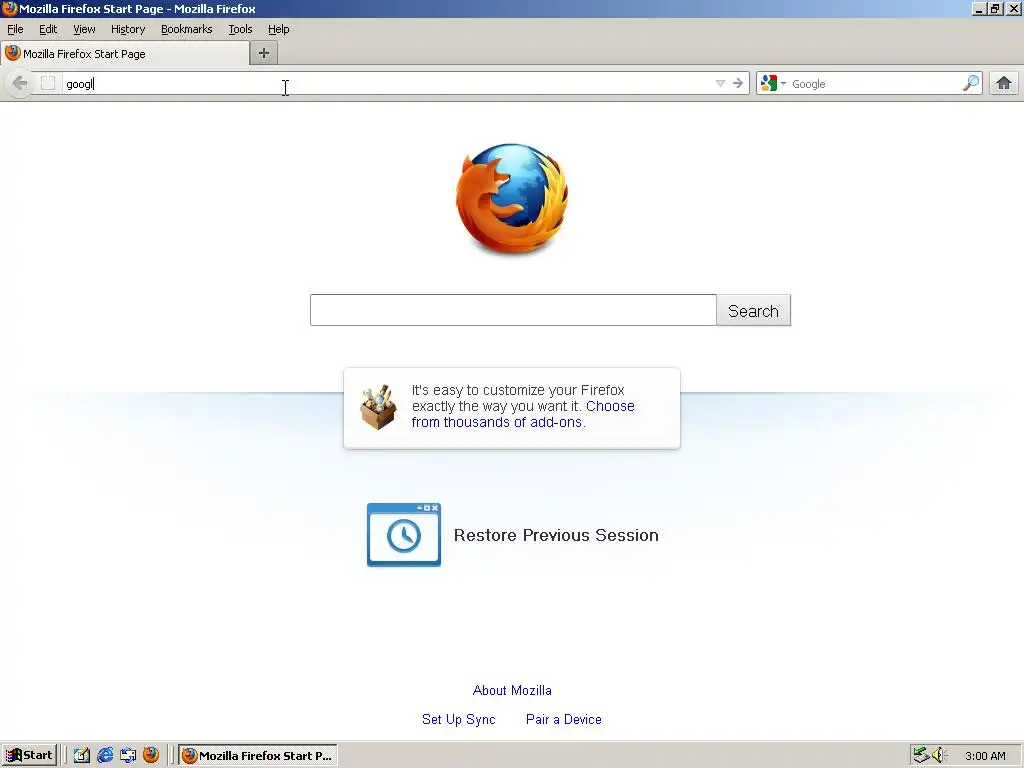Open the Help menu
This screenshot has width=1024, height=768.
coord(278,29)
